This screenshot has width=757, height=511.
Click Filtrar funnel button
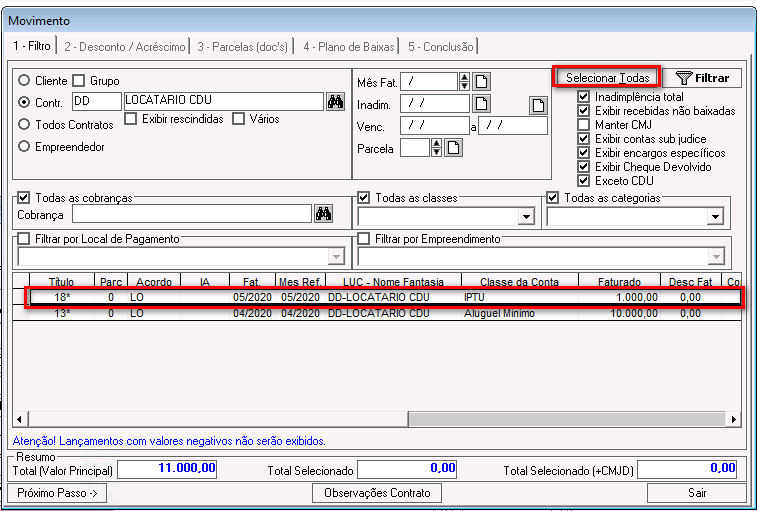coord(702,78)
